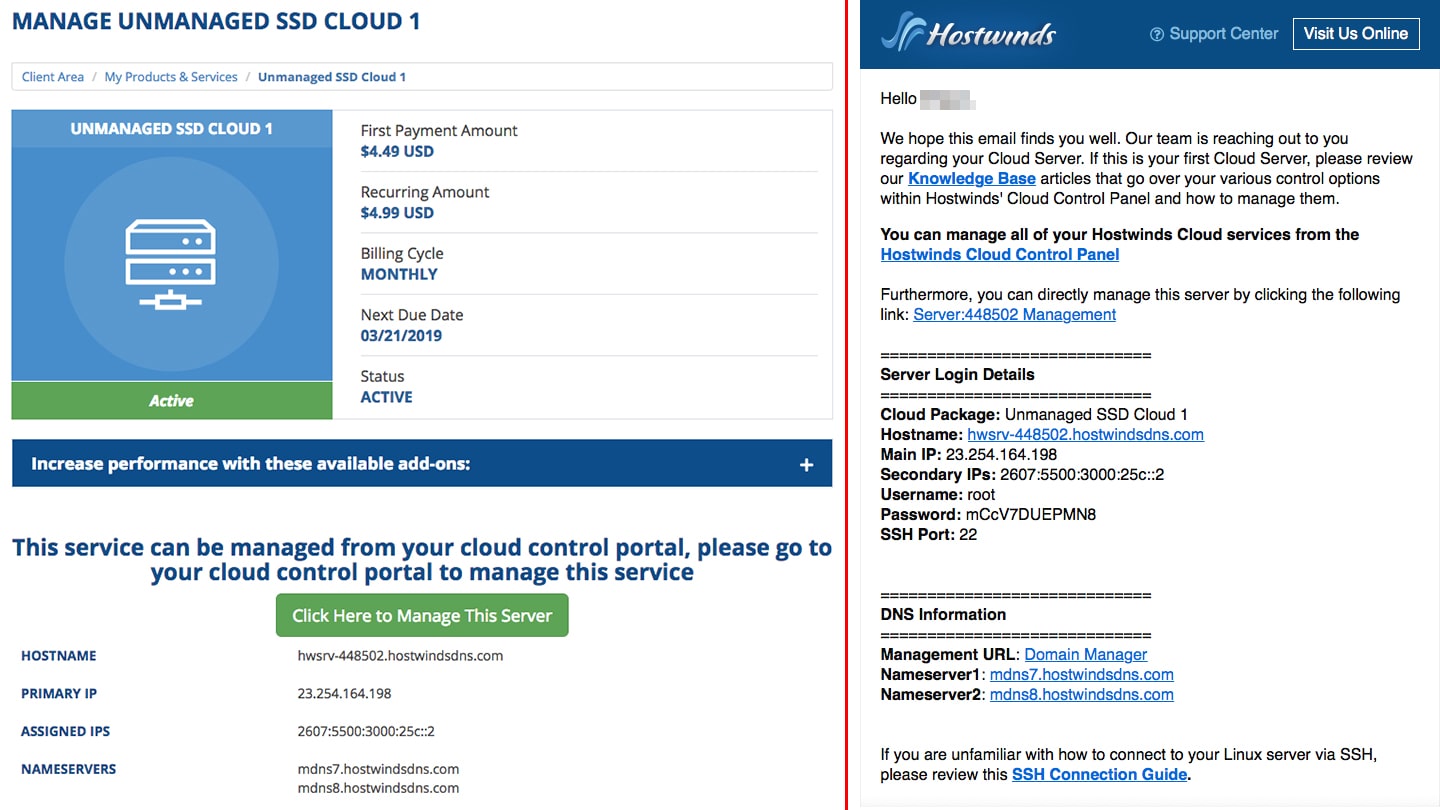Click Here to Manage This Server button
This screenshot has height=810, width=1440.
[x=422, y=616]
